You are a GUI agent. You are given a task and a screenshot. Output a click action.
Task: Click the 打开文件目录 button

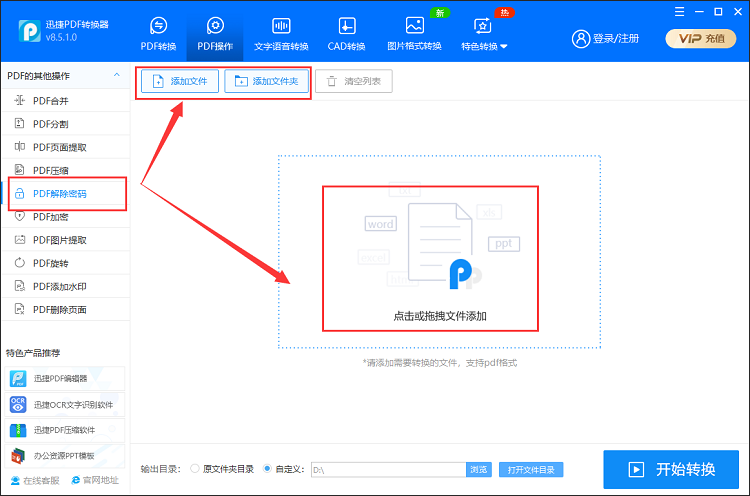point(531,470)
